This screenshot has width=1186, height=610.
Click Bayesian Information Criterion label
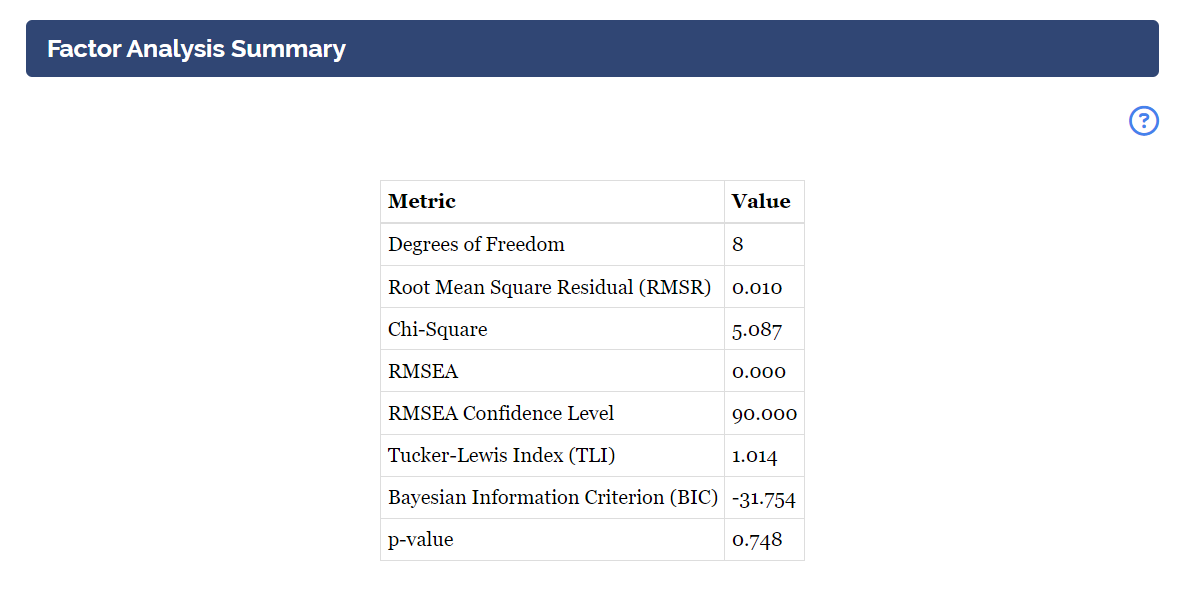(x=552, y=497)
